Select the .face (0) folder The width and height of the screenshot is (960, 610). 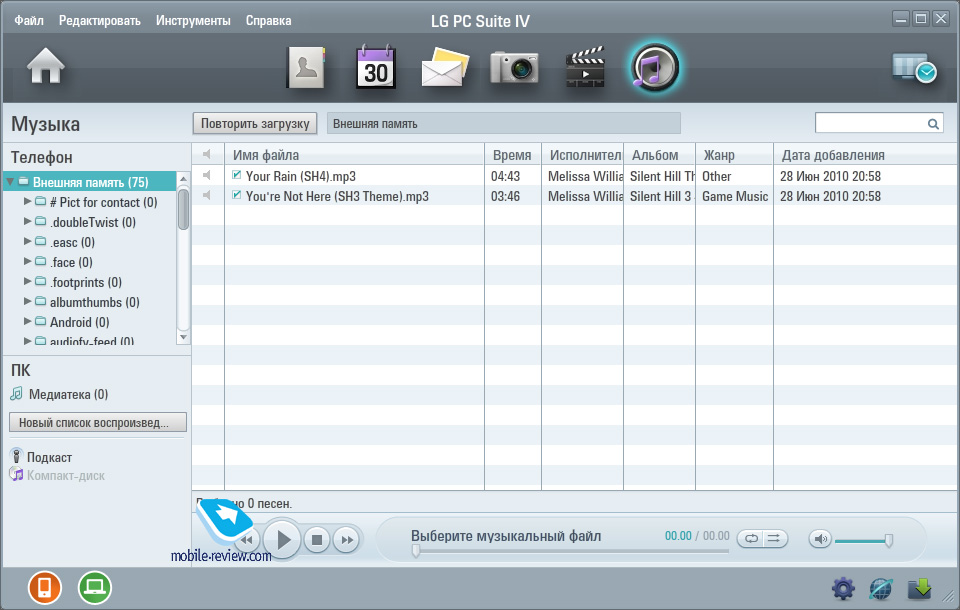tap(71, 262)
